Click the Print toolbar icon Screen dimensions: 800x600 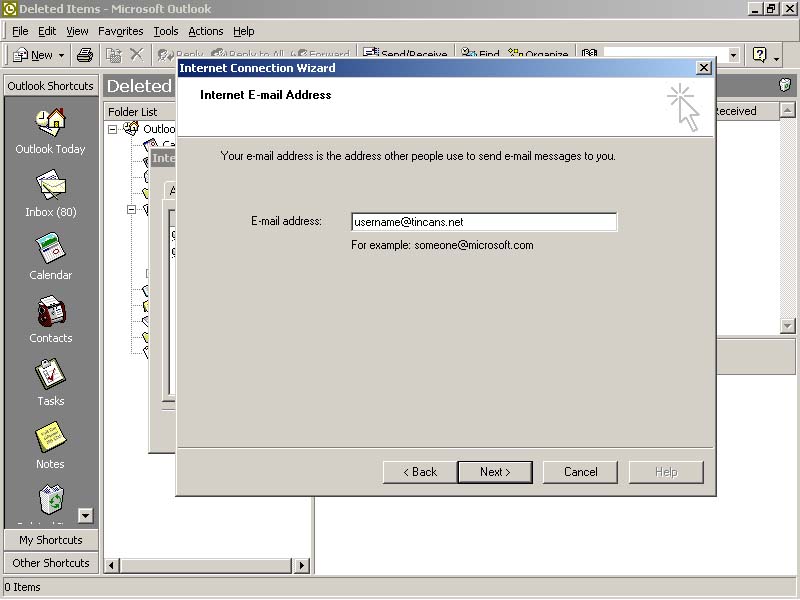85,55
